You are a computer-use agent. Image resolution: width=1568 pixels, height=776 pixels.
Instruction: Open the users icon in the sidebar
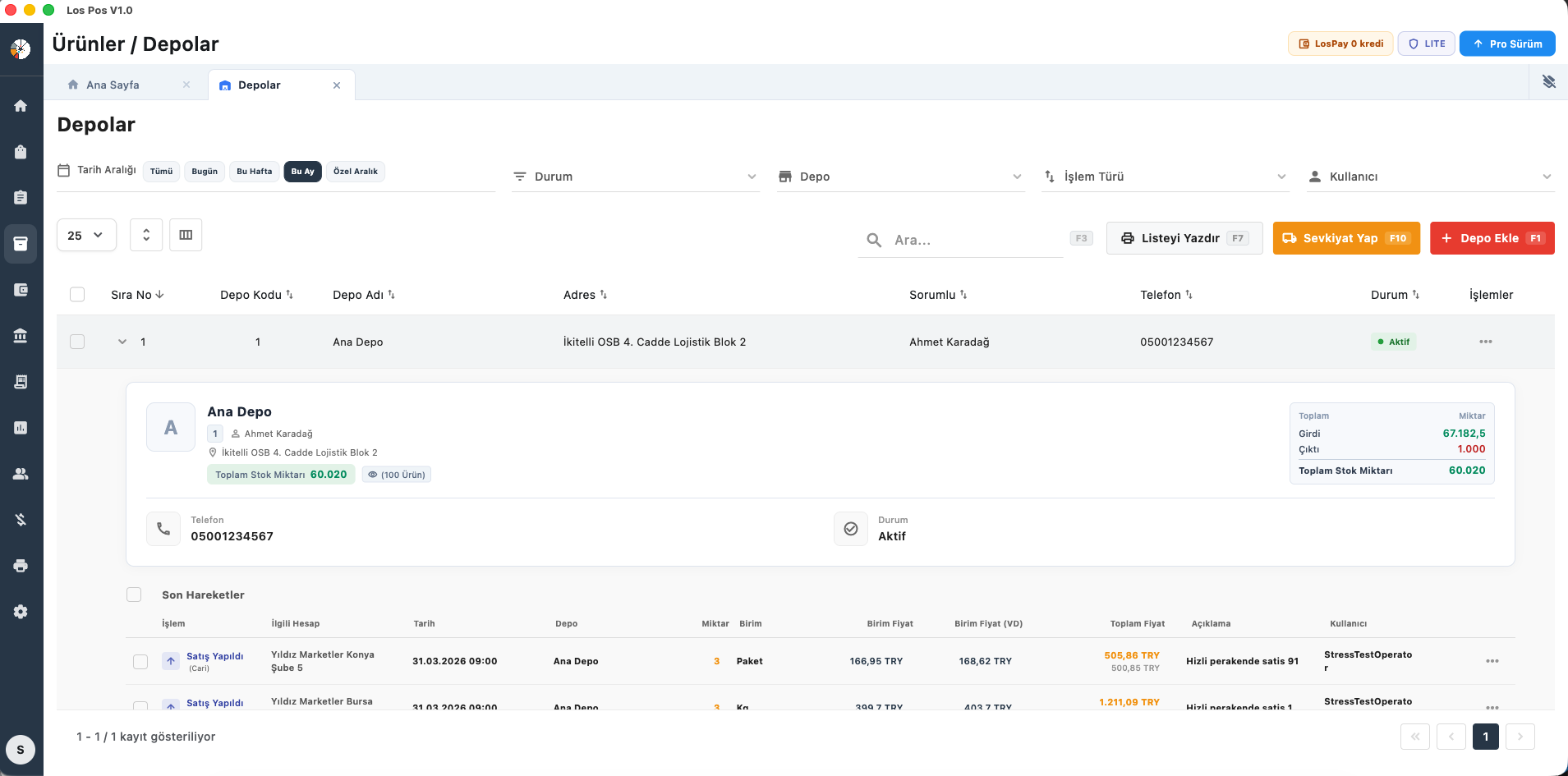click(21, 474)
